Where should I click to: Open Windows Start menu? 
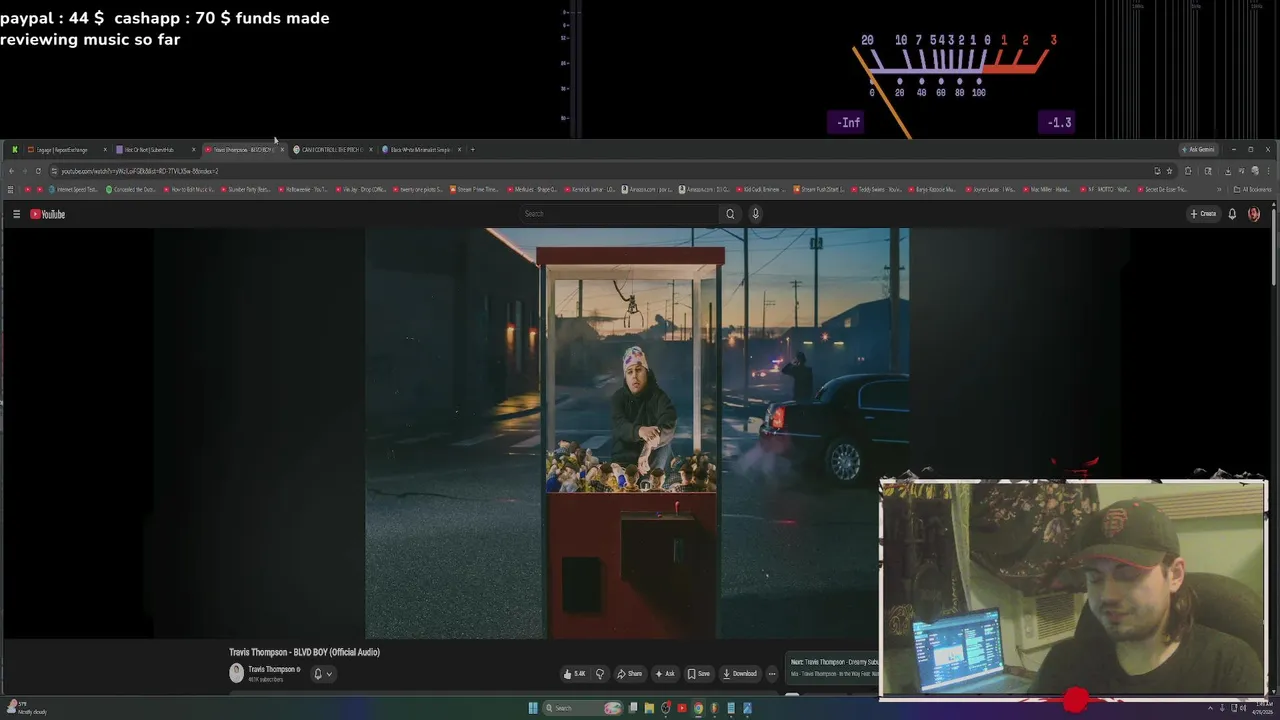(533, 708)
